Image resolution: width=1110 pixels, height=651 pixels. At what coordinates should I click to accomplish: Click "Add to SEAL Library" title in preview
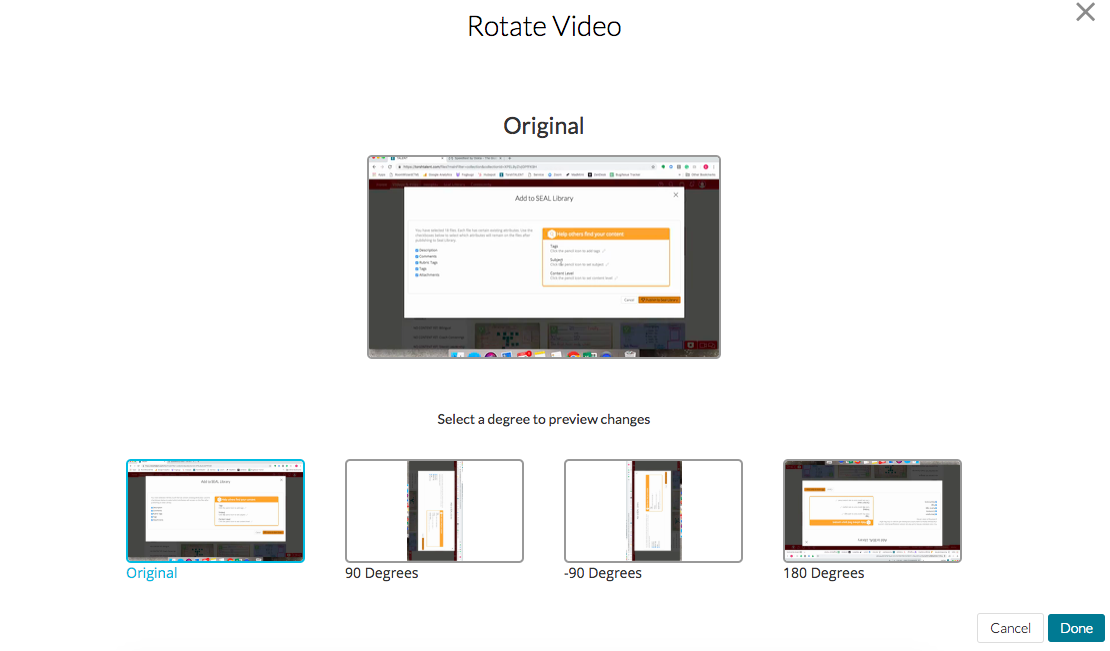(x=544, y=198)
